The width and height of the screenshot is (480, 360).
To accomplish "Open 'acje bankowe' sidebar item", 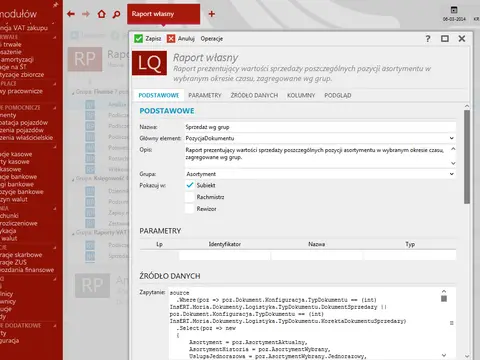I will click(18, 177).
